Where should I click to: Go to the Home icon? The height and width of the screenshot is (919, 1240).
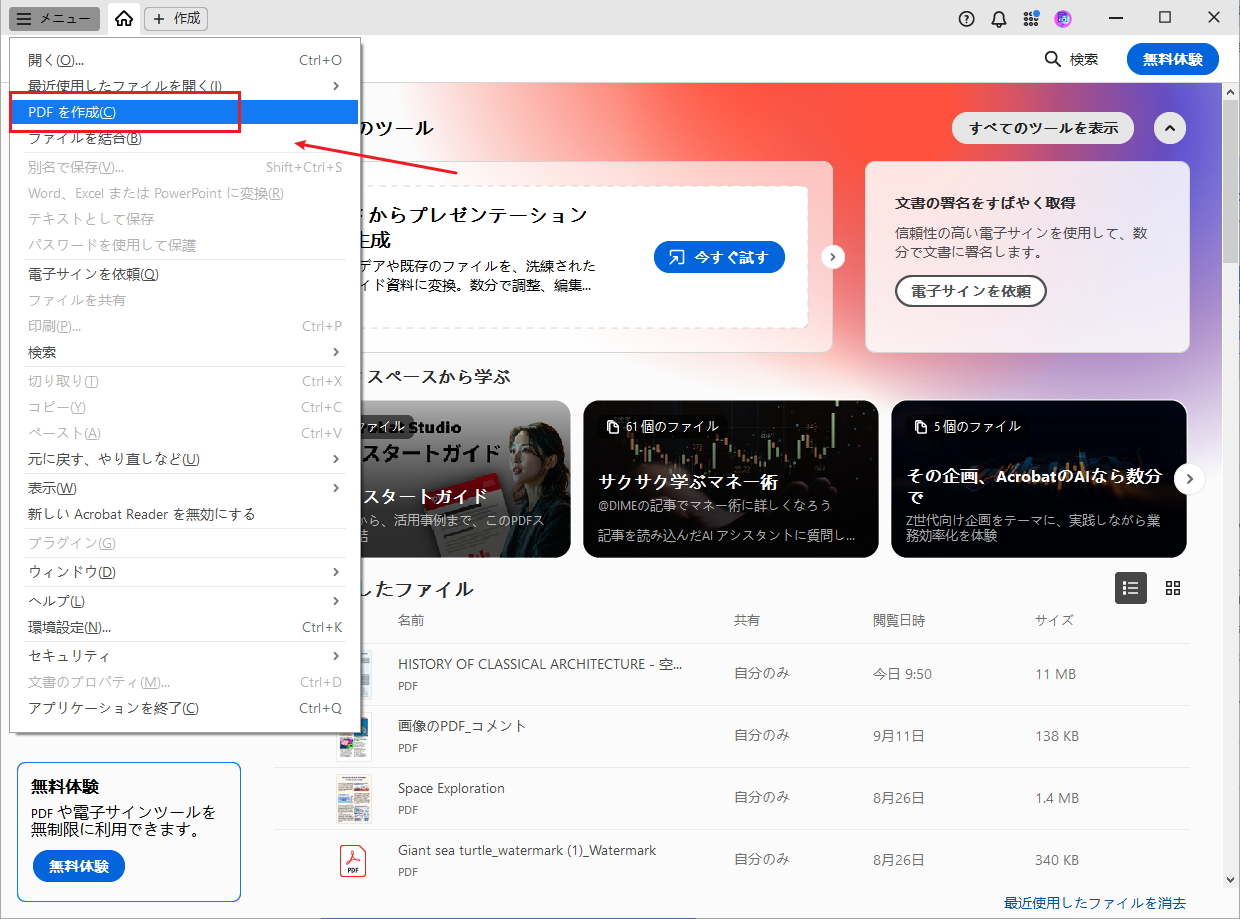point(124,18)
